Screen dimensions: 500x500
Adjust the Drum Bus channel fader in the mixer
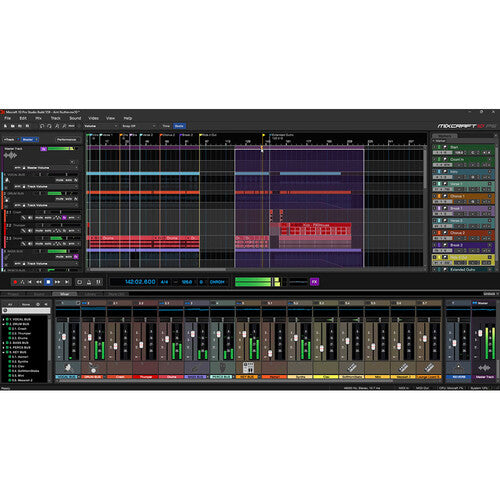click(x=90, y=337)
